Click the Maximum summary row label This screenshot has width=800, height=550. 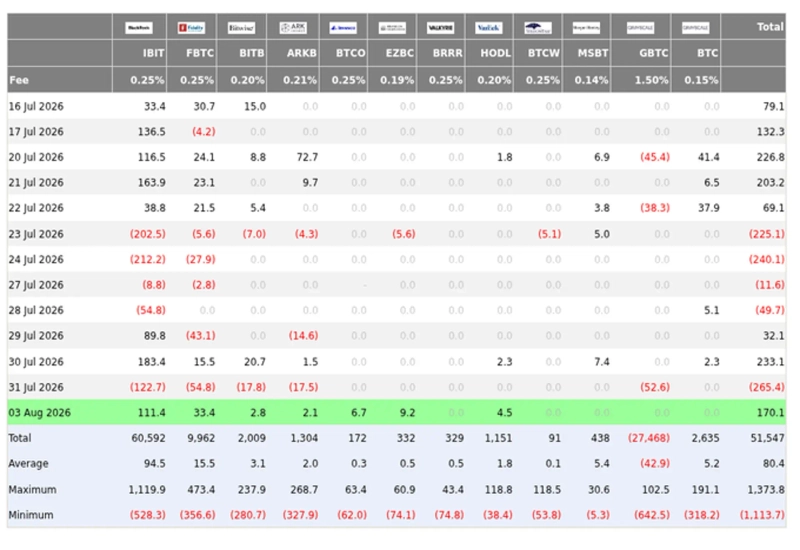(x=33, y=490)
